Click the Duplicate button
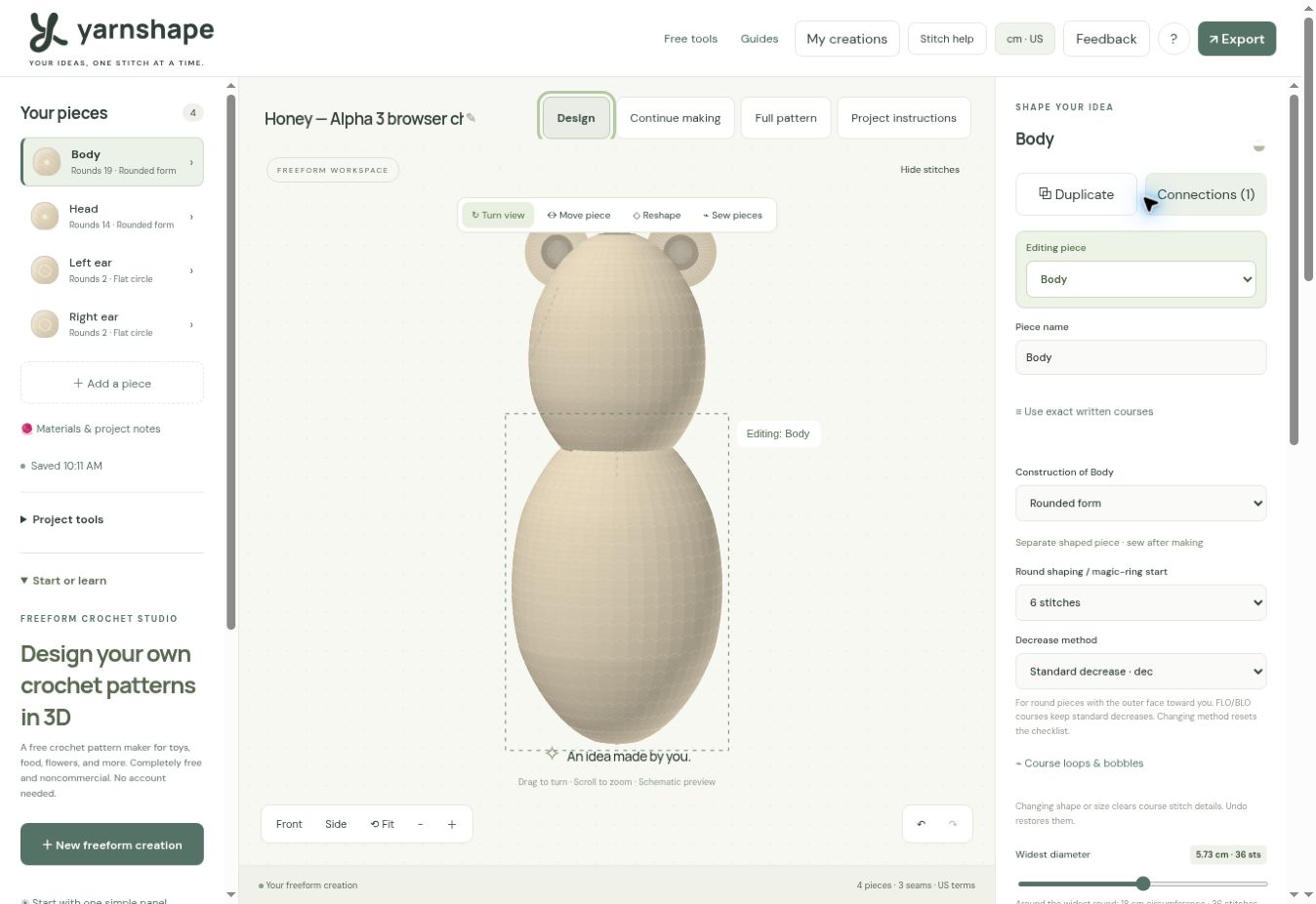This screenshot has height=904, width=1316. point(1076,194)
